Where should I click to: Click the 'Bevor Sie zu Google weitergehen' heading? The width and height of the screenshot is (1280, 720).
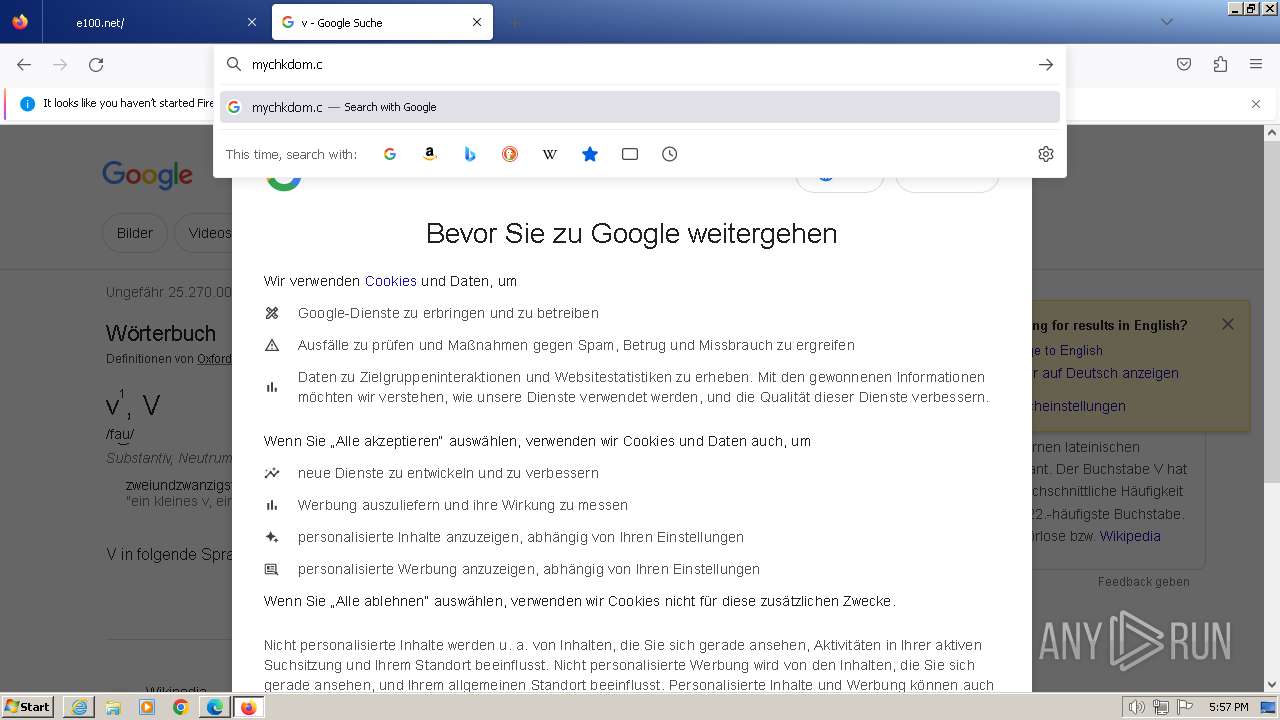pos(631,233)
